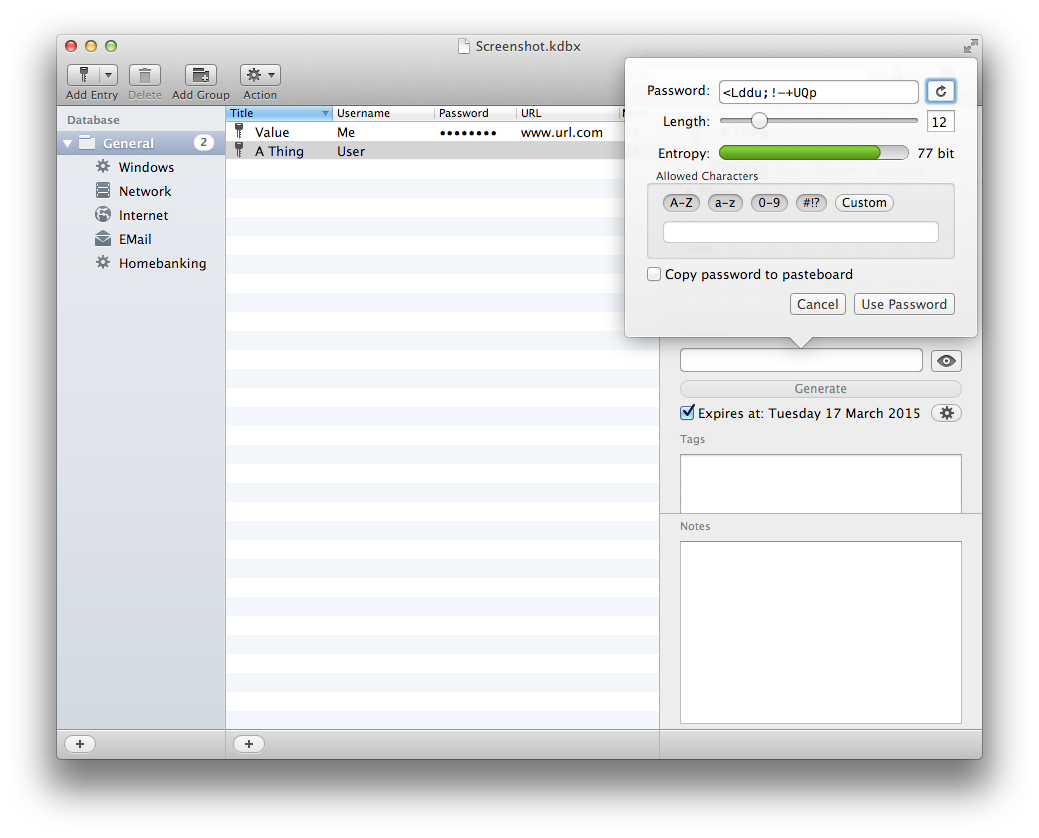1039x838 pixels.
Task: Select the Windows group in sidebar
Action: click(x=146, y=167)
